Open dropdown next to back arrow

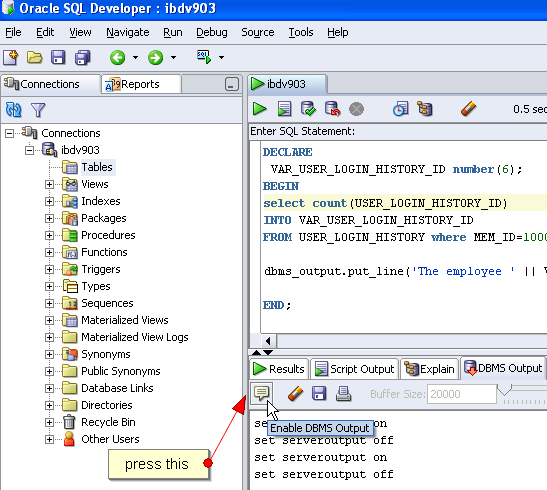coord(135,58)
